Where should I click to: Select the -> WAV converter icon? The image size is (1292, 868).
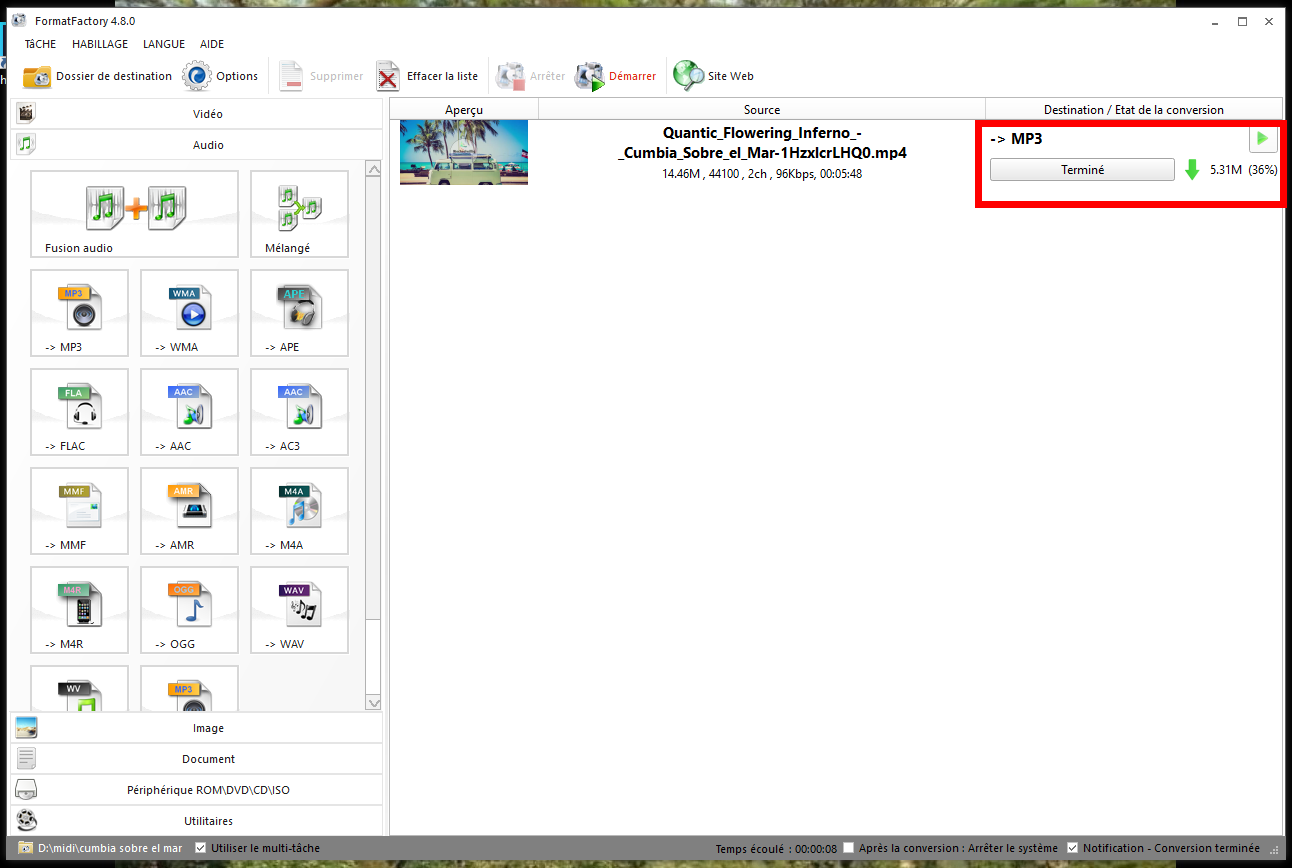click(x=299, y=609)
